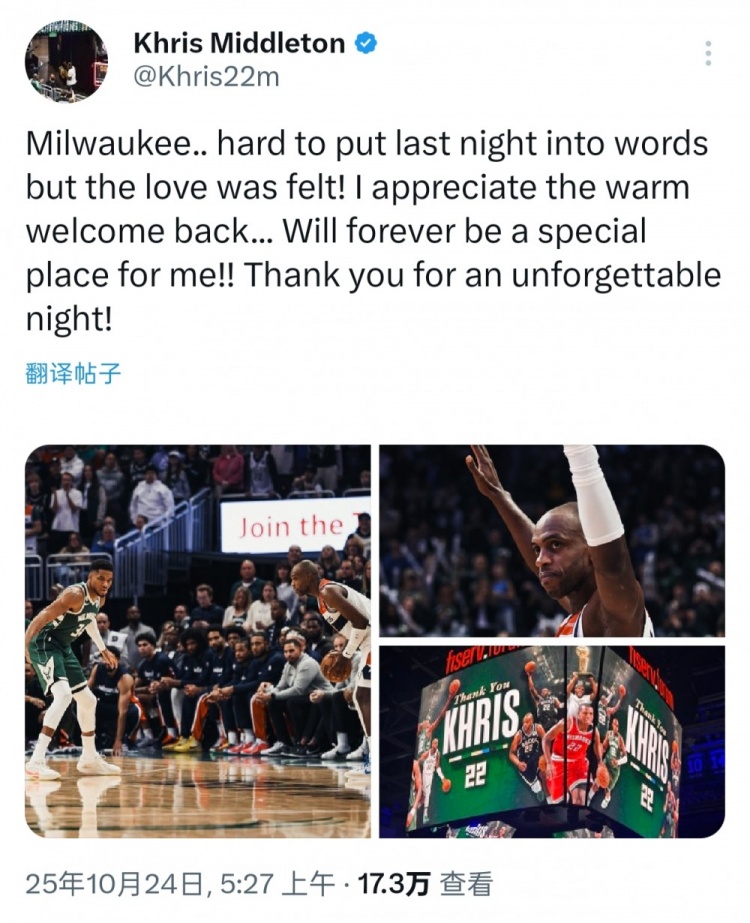Click the number 22 under KHRIS
The height and width of the screenshot is (923, 750).
click(475, 777)
